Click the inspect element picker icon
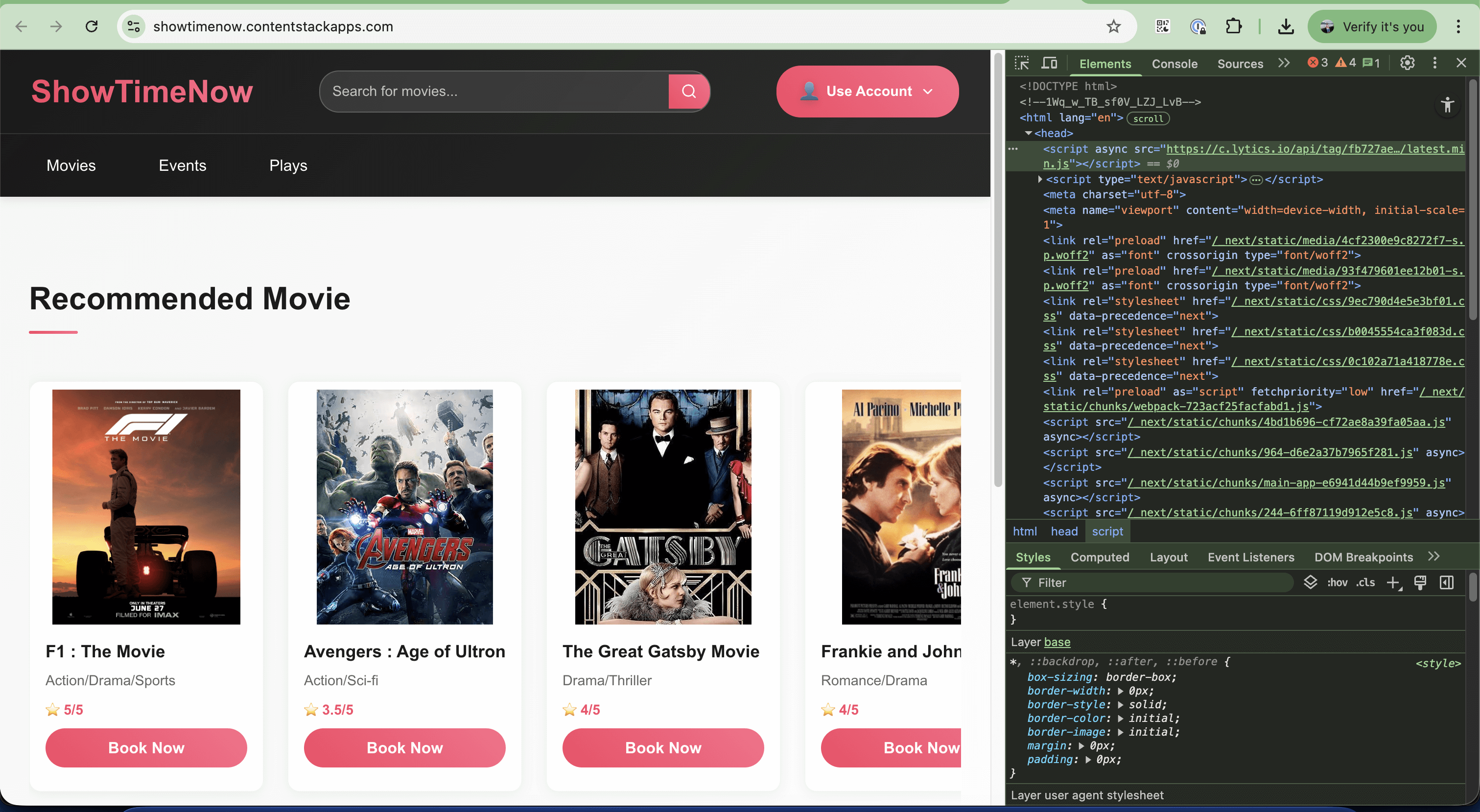The height and width of the screenshot is (812, 1480). pyautogui.click(x=1022, y=63)
